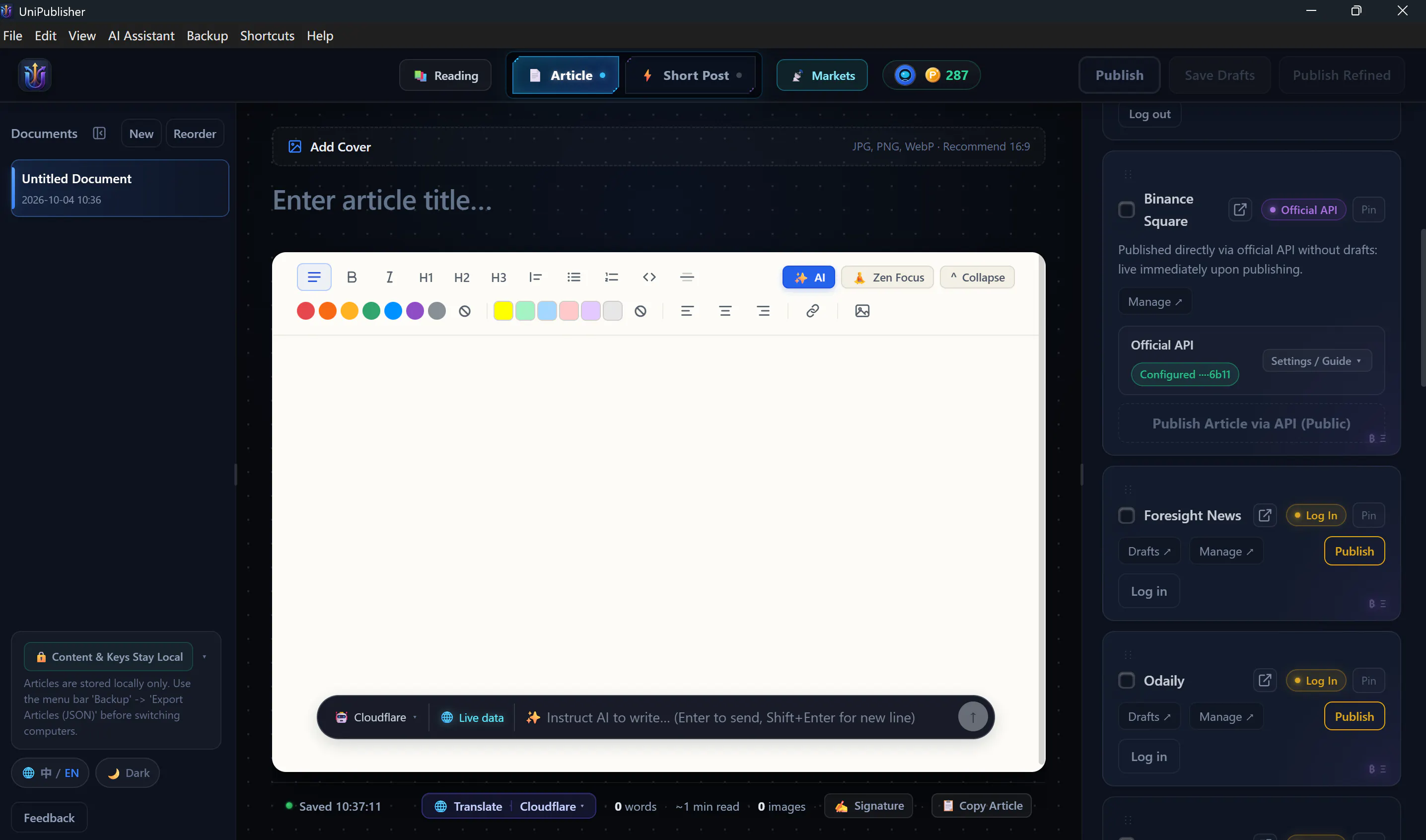Insert an image into the article
The width and height of the screenshot is (1426, 840).
[862, 311]
